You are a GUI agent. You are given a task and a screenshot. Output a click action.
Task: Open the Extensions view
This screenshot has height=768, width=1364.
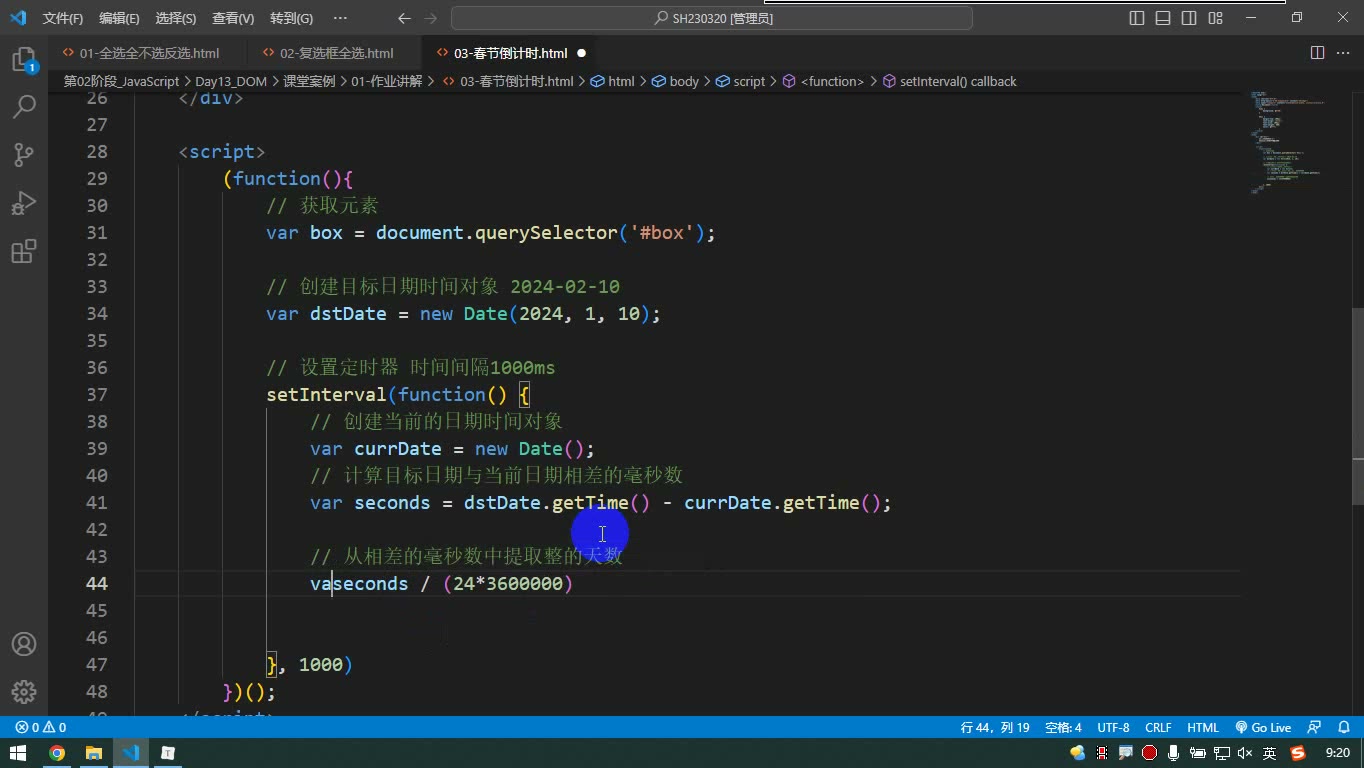pos(23,251)
